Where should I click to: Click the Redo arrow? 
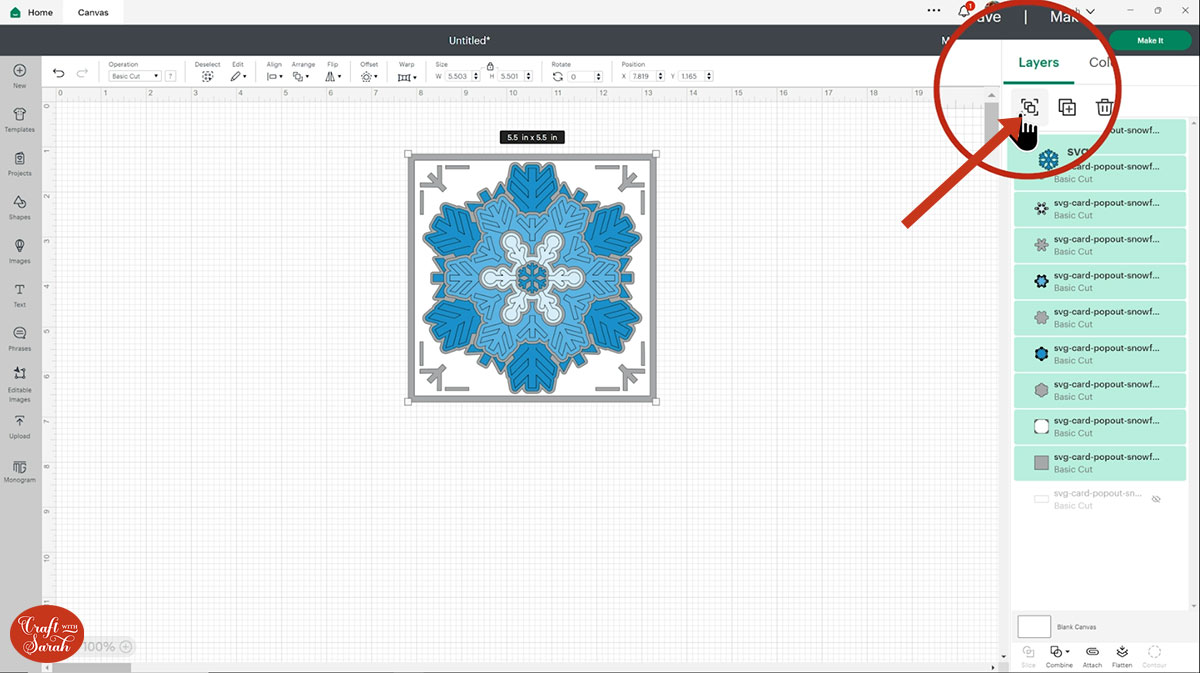(x=82, y=73)
